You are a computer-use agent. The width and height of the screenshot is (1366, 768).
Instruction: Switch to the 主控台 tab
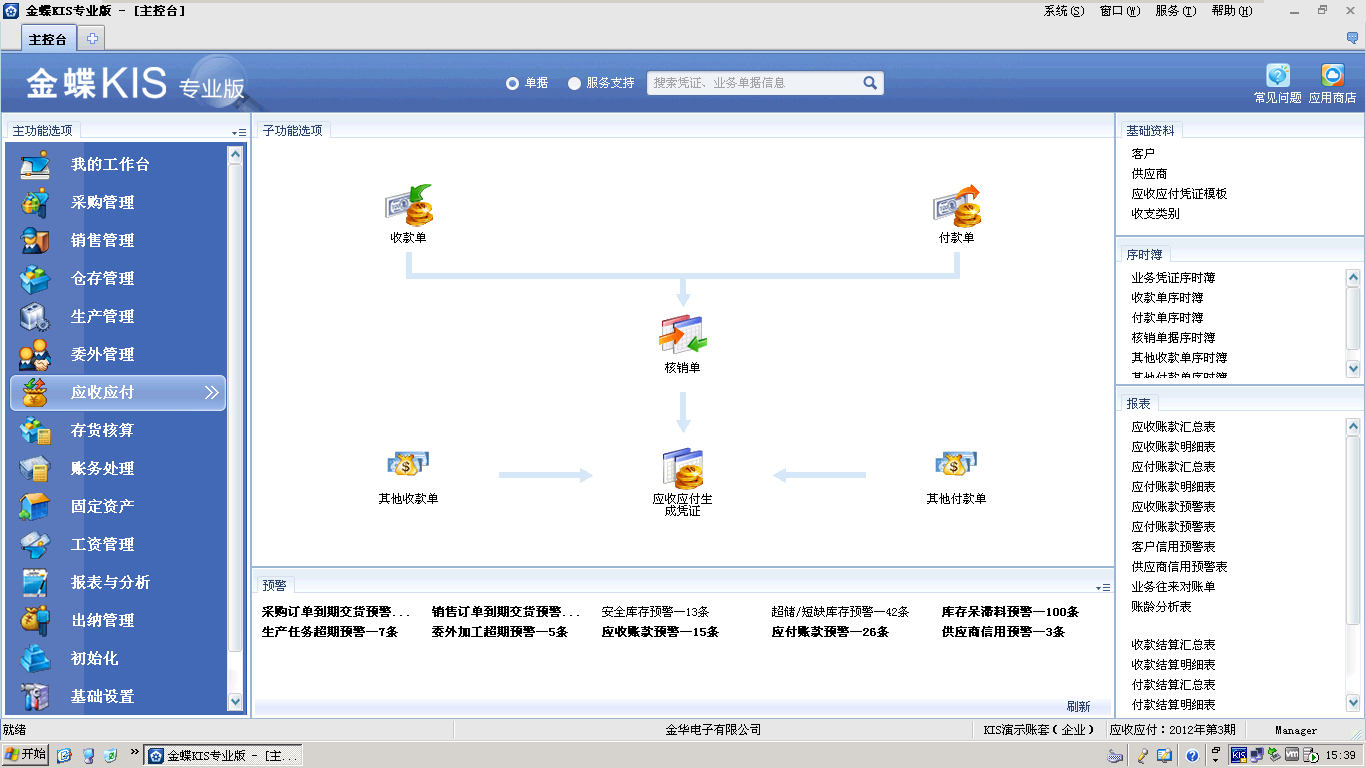(x=48, y=40)
